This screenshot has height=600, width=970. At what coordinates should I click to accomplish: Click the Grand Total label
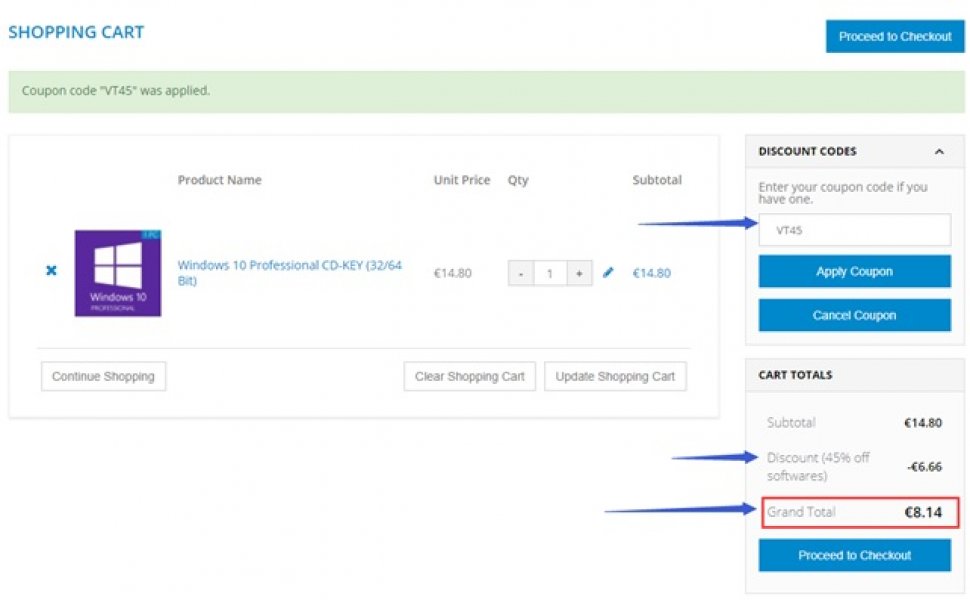801,512
